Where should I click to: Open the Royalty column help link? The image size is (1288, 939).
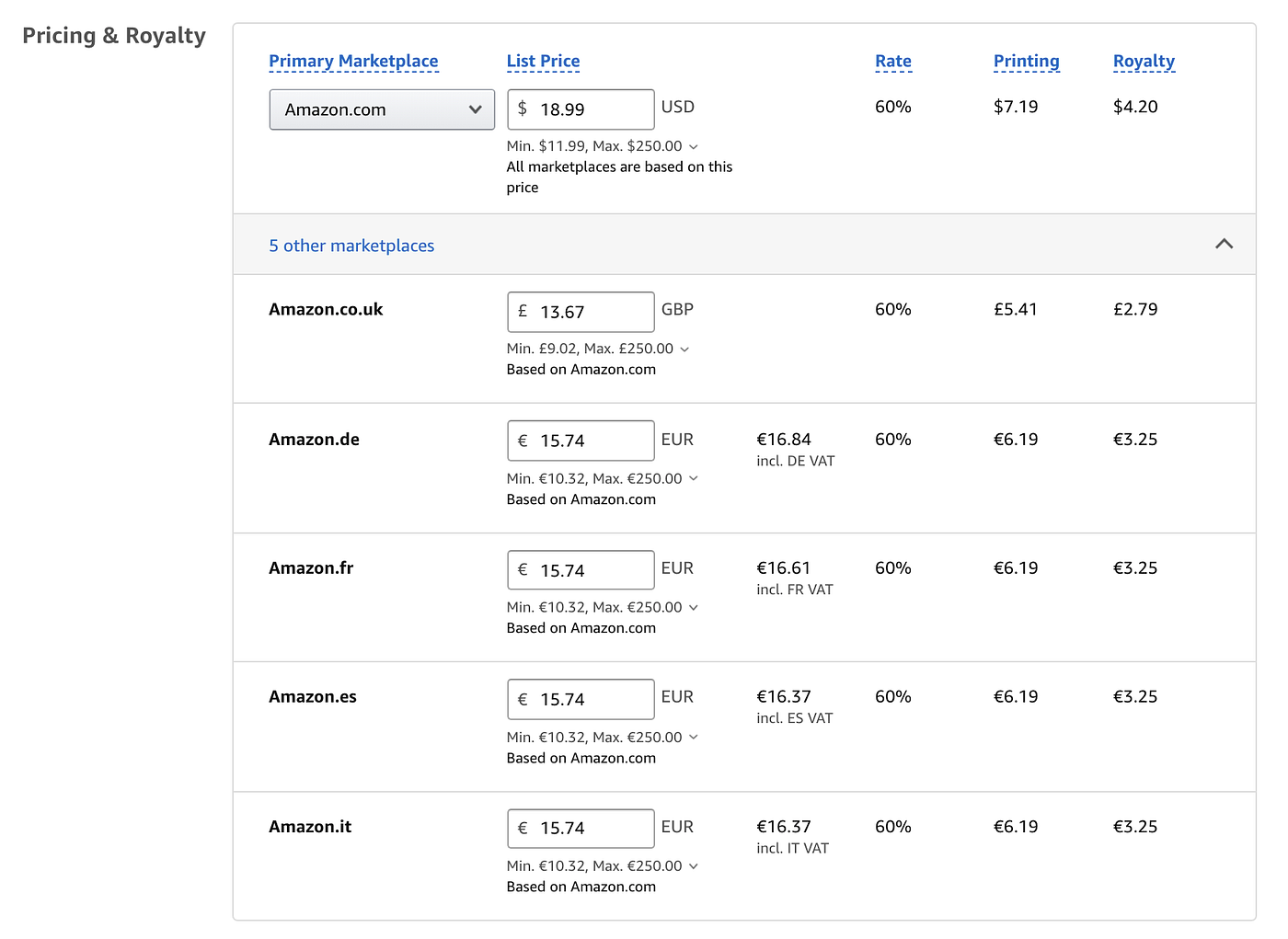point(1144,62)
